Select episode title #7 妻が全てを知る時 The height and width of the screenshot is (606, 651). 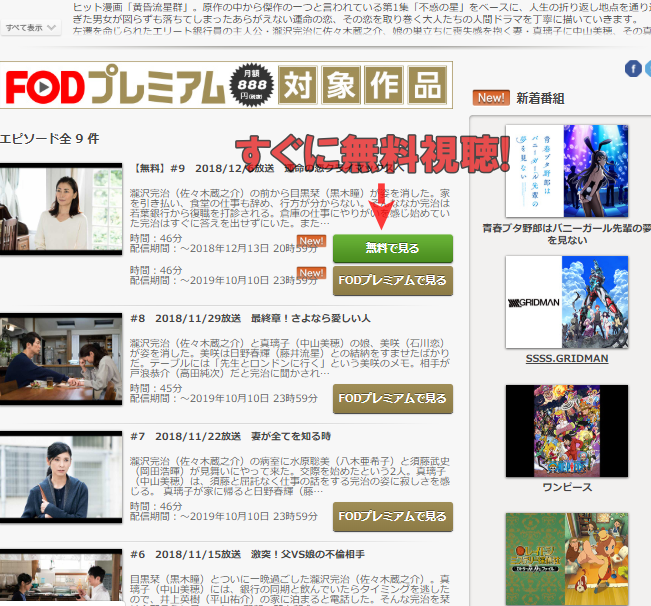230,436
